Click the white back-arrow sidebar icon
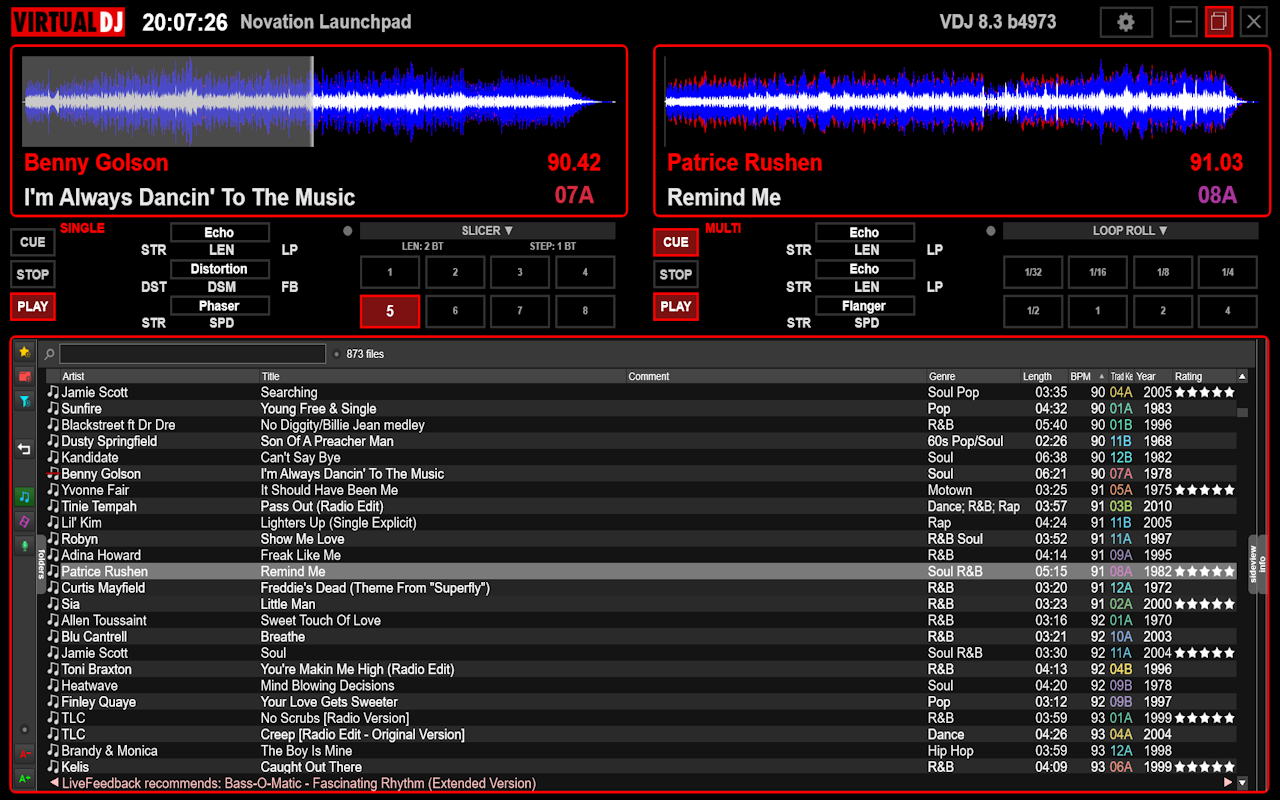This screenshot has width=1280, height=800. [25, 449]
